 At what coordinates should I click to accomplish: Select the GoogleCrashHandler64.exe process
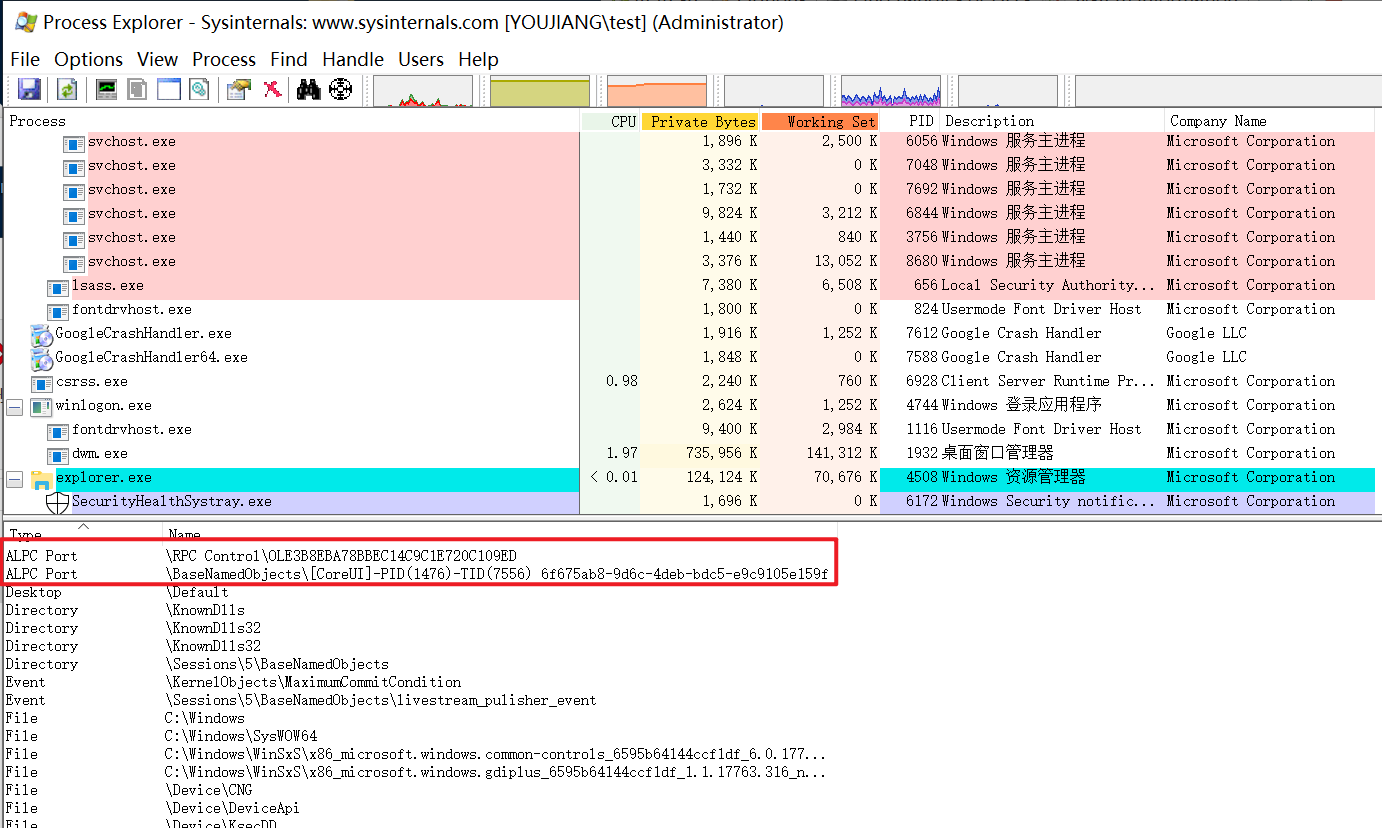point(150,357)
